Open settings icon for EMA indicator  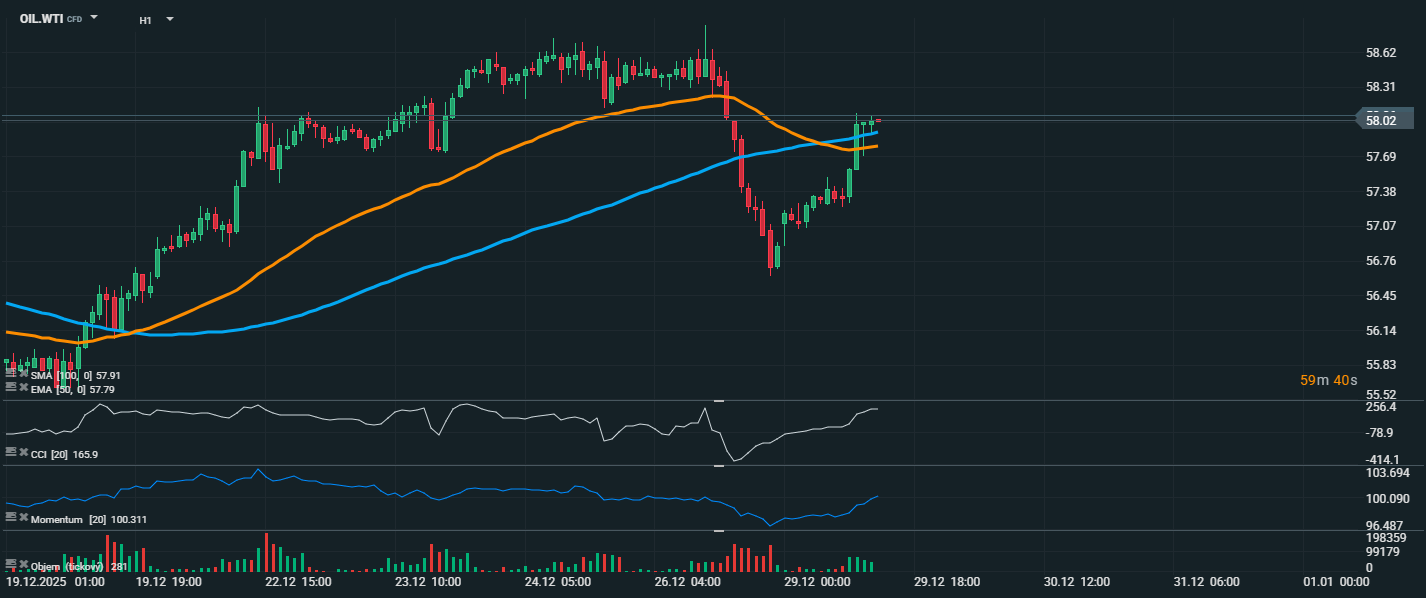11,388
